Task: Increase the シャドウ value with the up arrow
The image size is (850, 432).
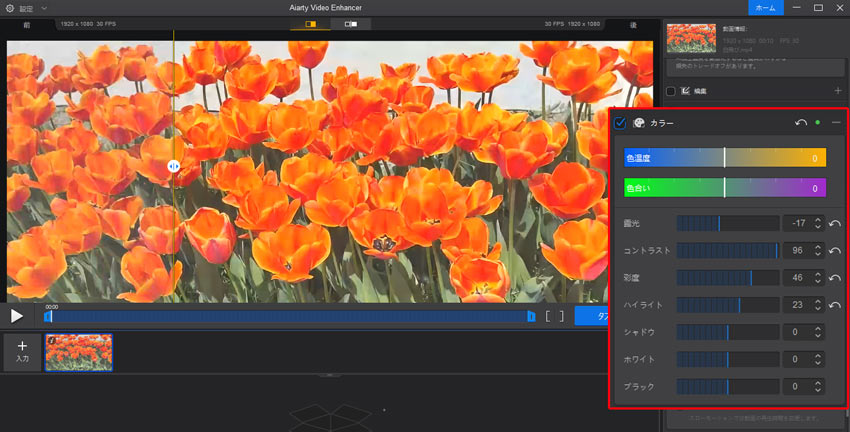Action: point(818,328)
